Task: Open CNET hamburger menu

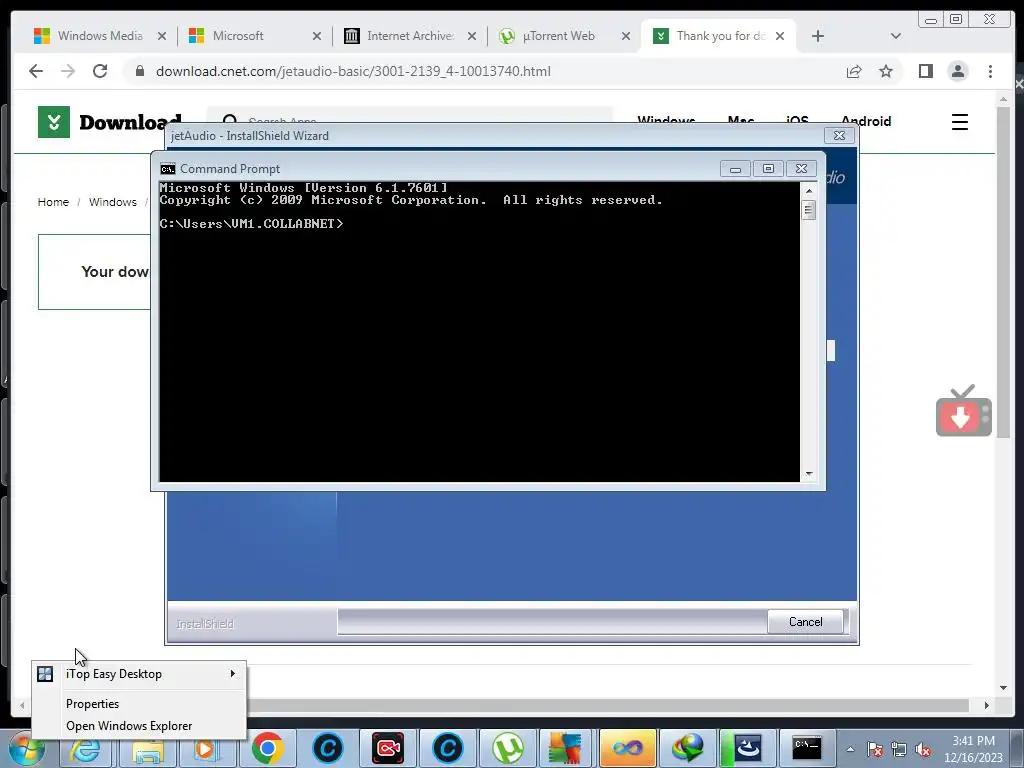Action: tap(959, 122)
